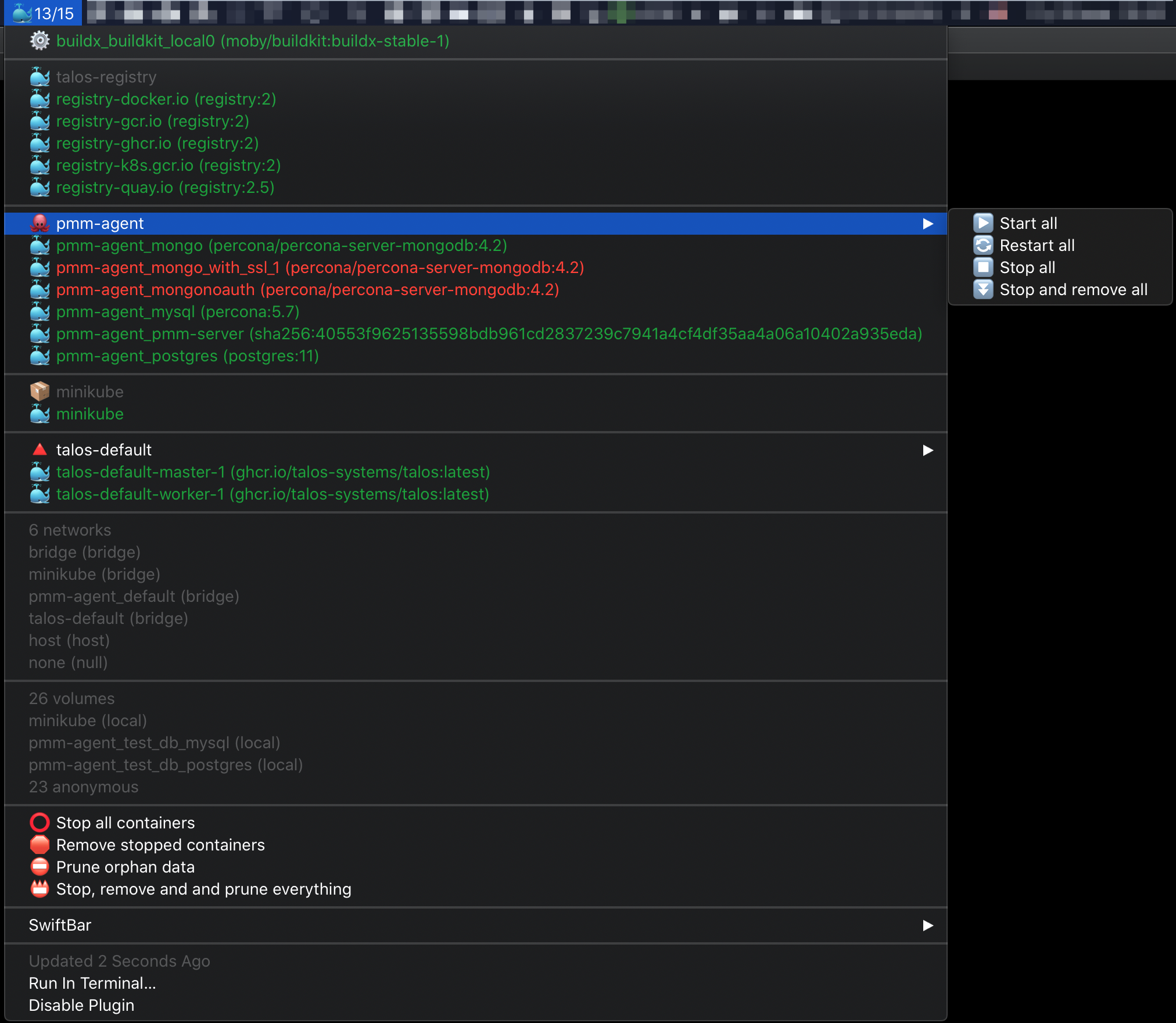1176x1023 pixels.
Task: Click the gear icon beside buildx_buildkit_local0
Action: tap(40, 41)
